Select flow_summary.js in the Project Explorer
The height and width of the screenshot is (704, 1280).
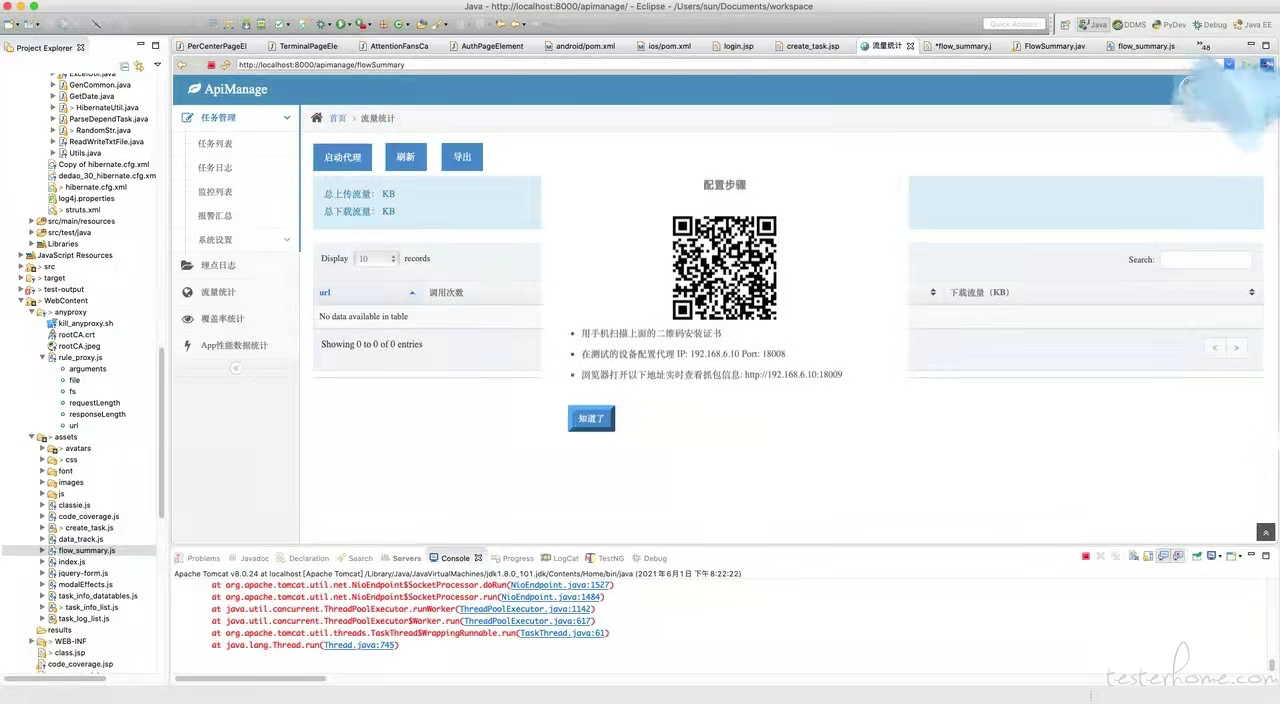point(86,551)
